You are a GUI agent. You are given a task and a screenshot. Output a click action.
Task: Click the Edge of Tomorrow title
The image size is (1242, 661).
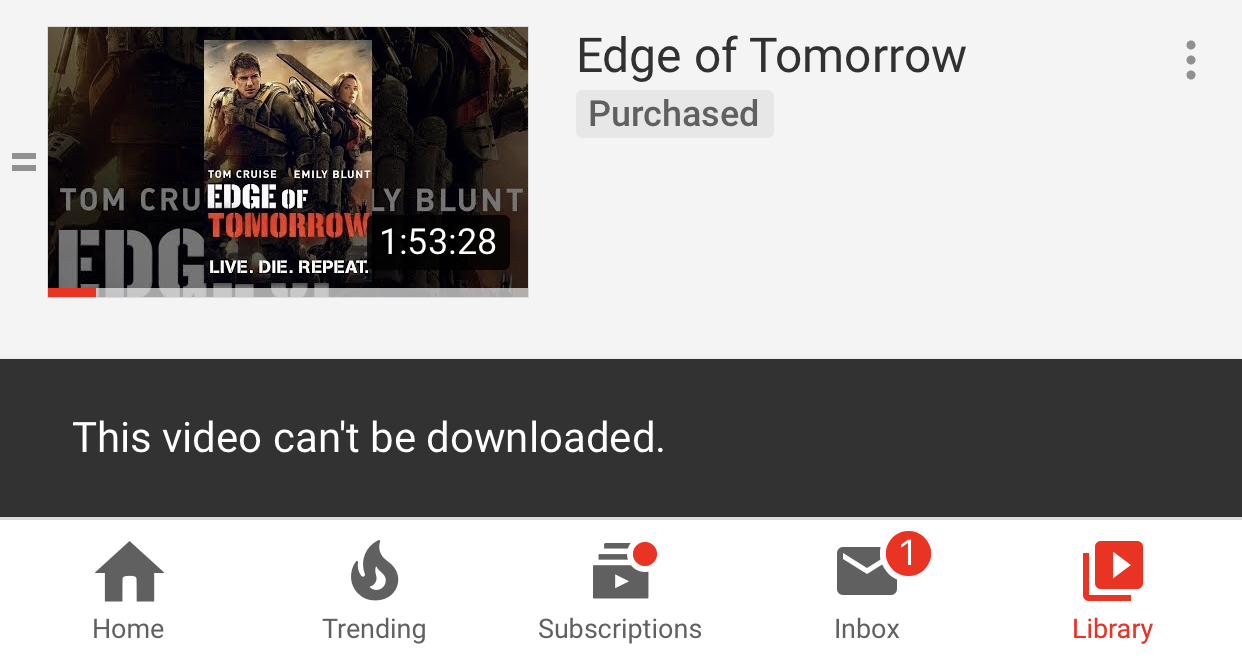771,56
